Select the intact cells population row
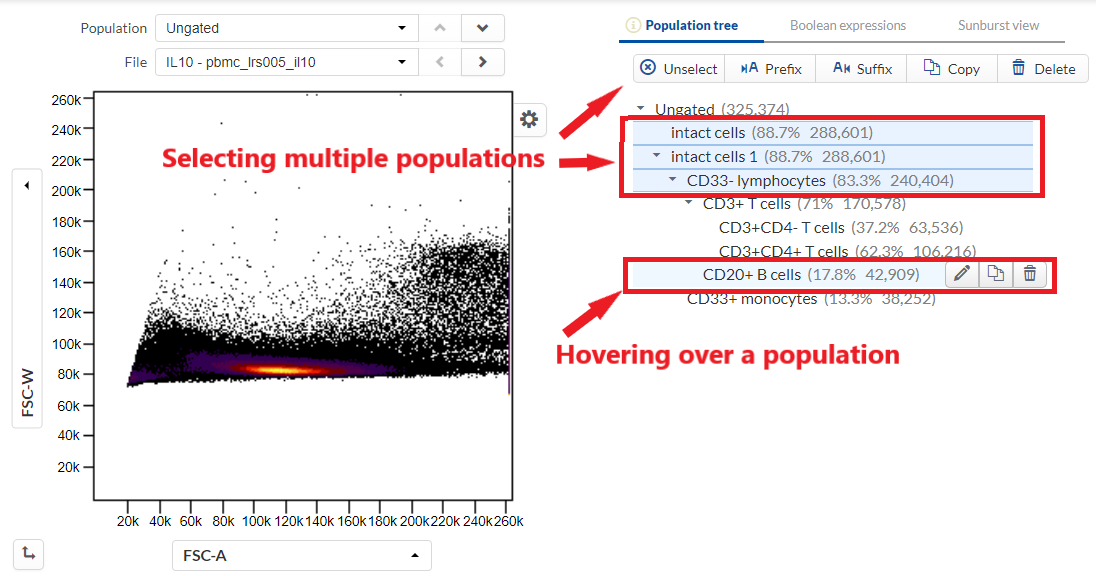Viewport: 1096px width, 576px height. click(x=832, y=133)
